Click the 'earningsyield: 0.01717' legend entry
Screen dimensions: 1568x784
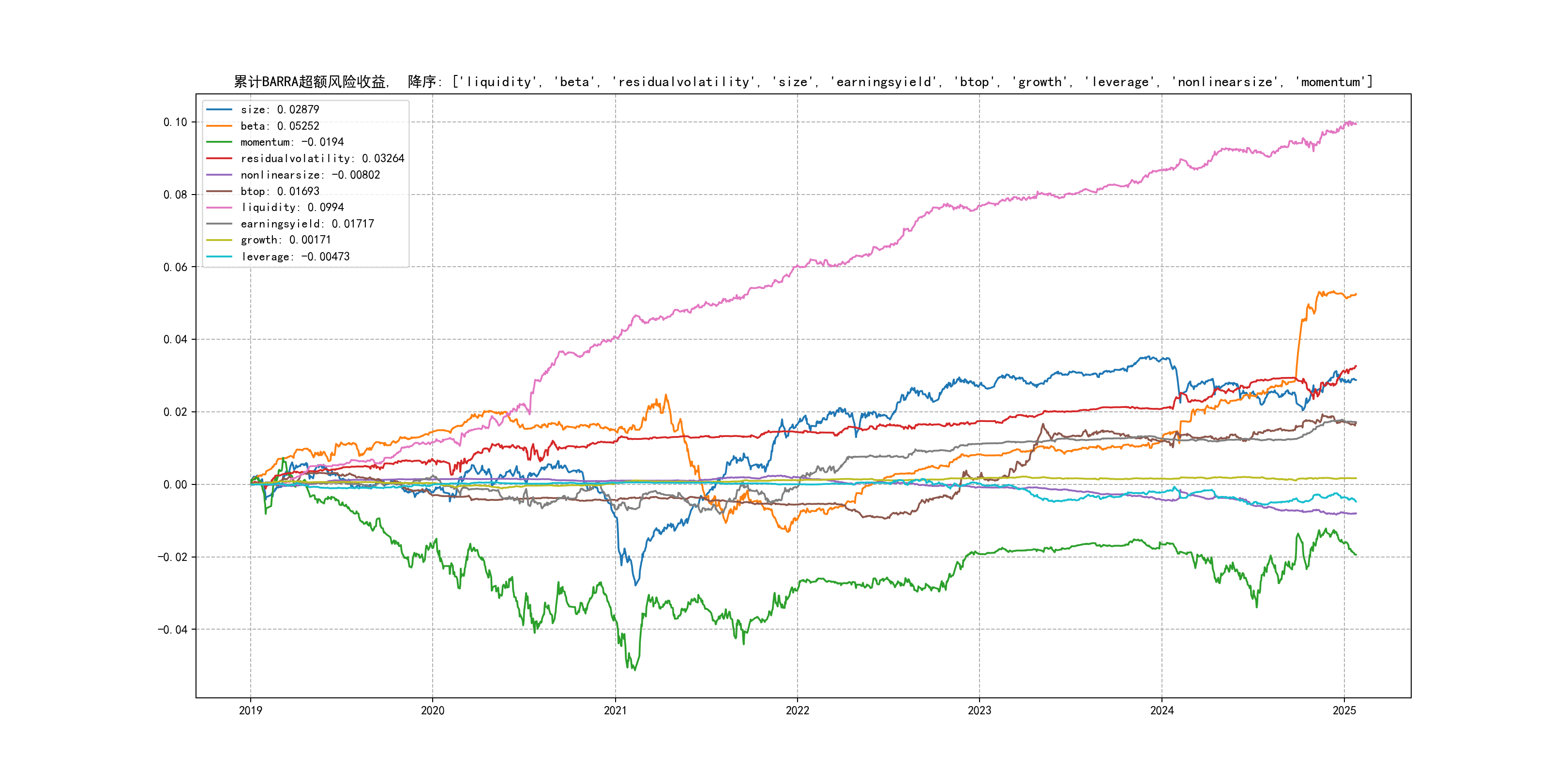307,224
